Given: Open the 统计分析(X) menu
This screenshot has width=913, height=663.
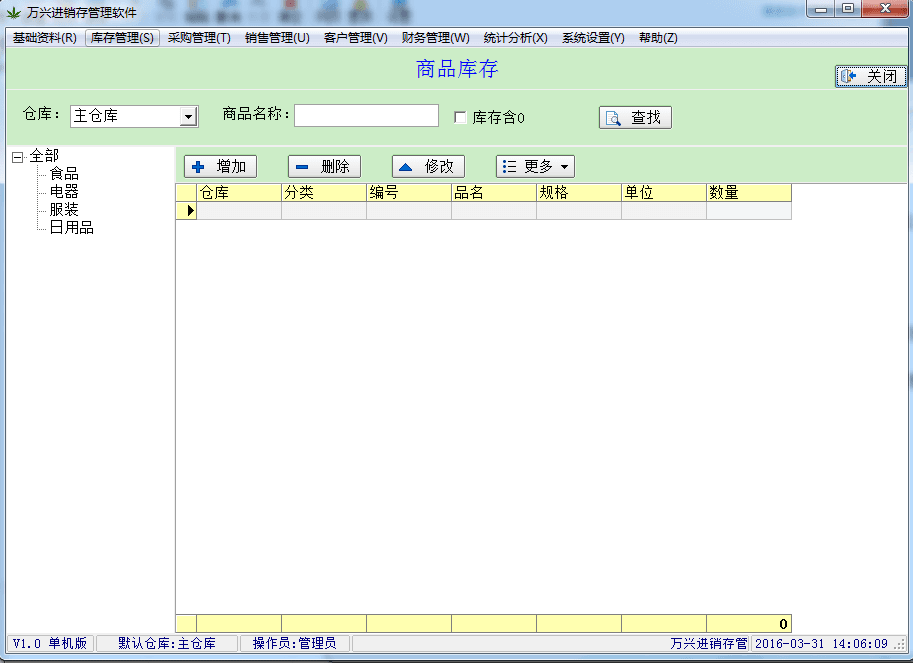Looking at the screenshot, I should pos(515,38).
